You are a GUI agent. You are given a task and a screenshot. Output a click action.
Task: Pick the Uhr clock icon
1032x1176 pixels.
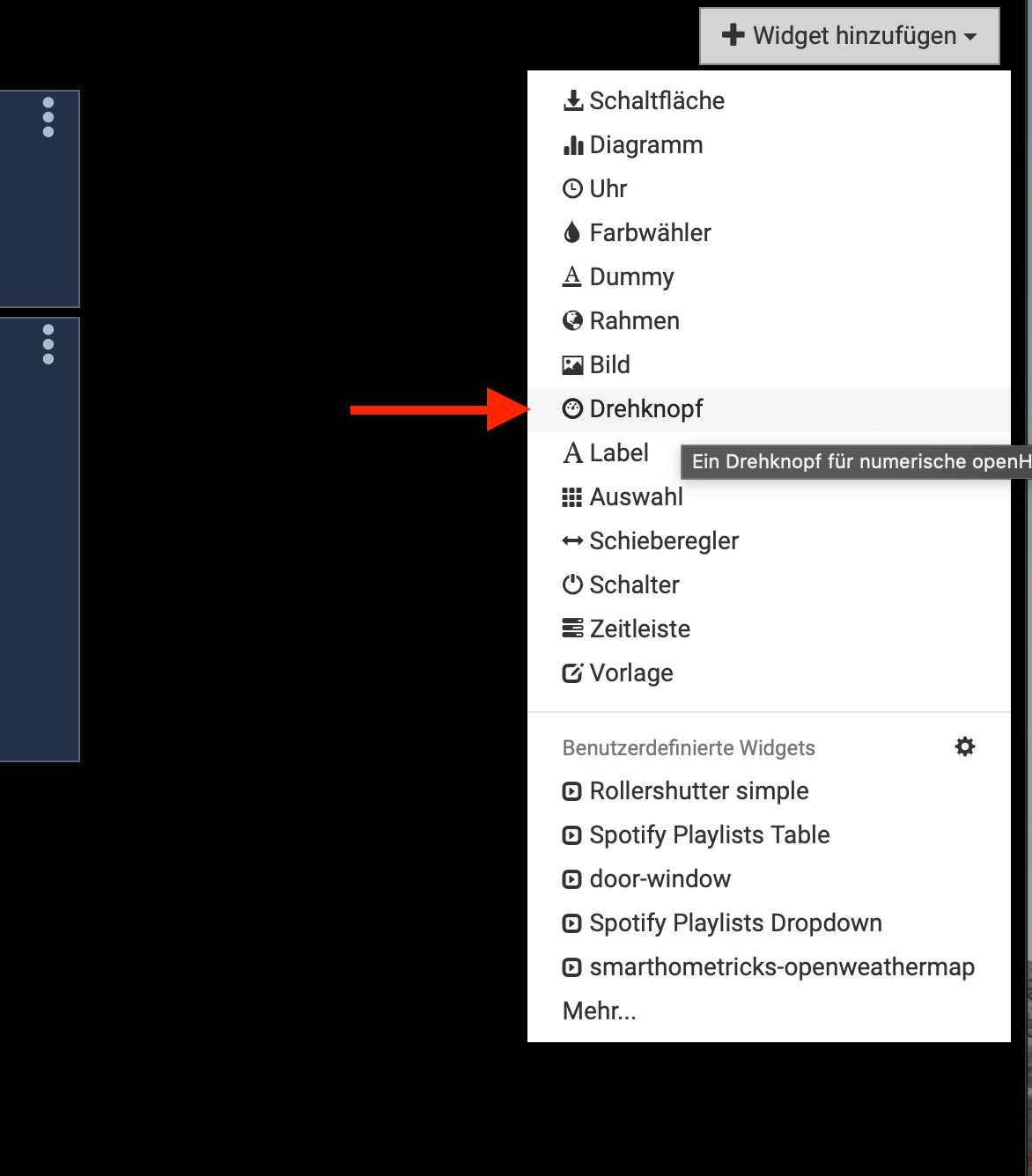click(x=572, y=188)
